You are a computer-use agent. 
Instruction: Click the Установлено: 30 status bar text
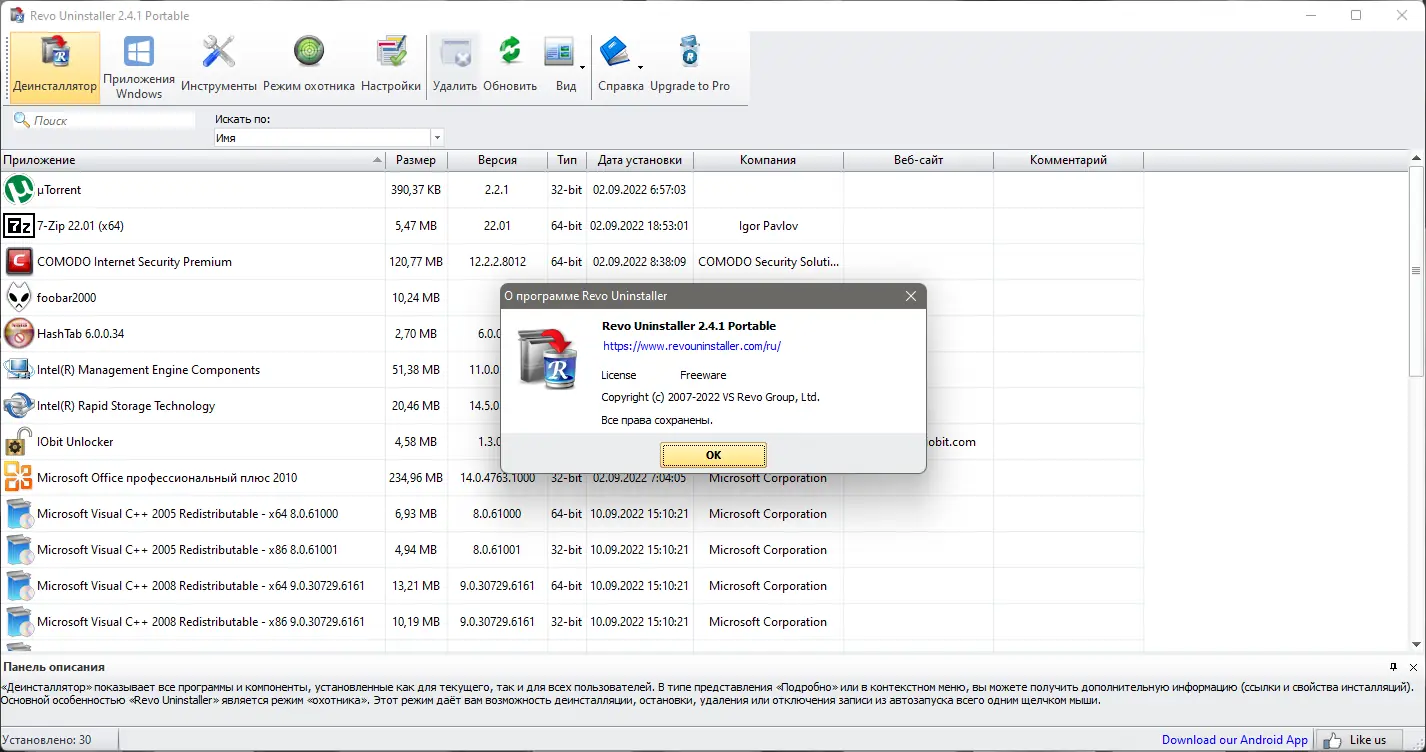[46, 740]
